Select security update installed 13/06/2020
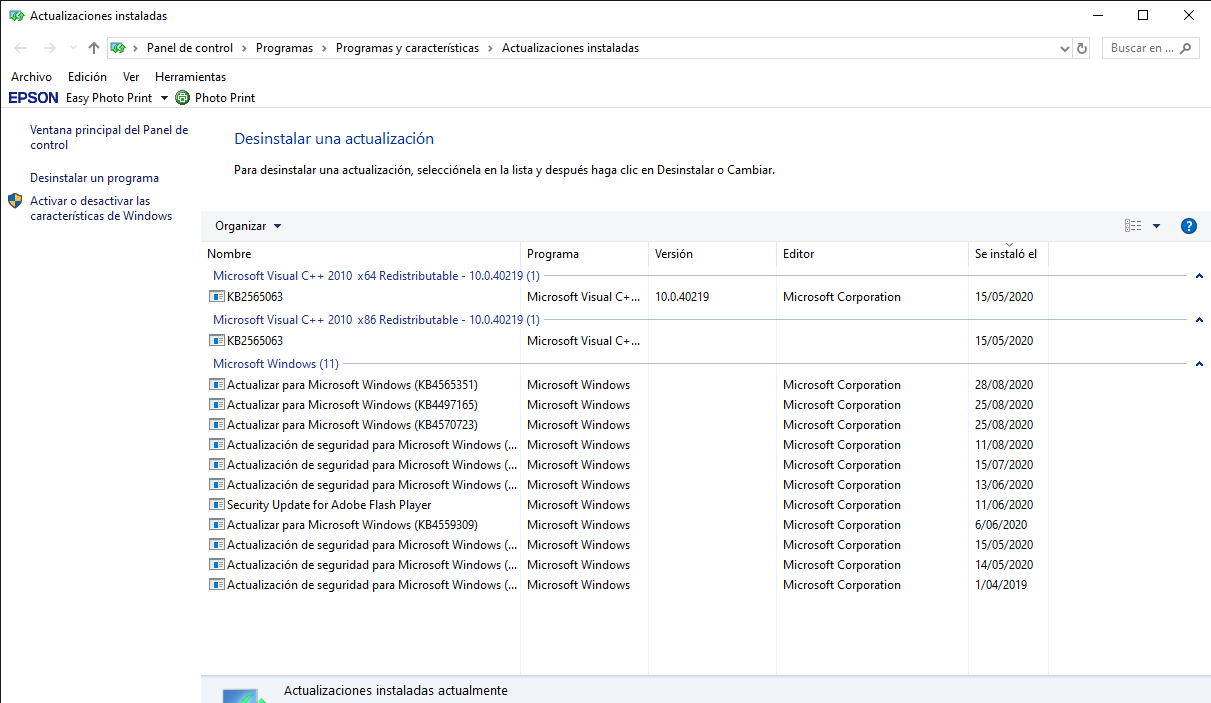 tap(627, 485)
